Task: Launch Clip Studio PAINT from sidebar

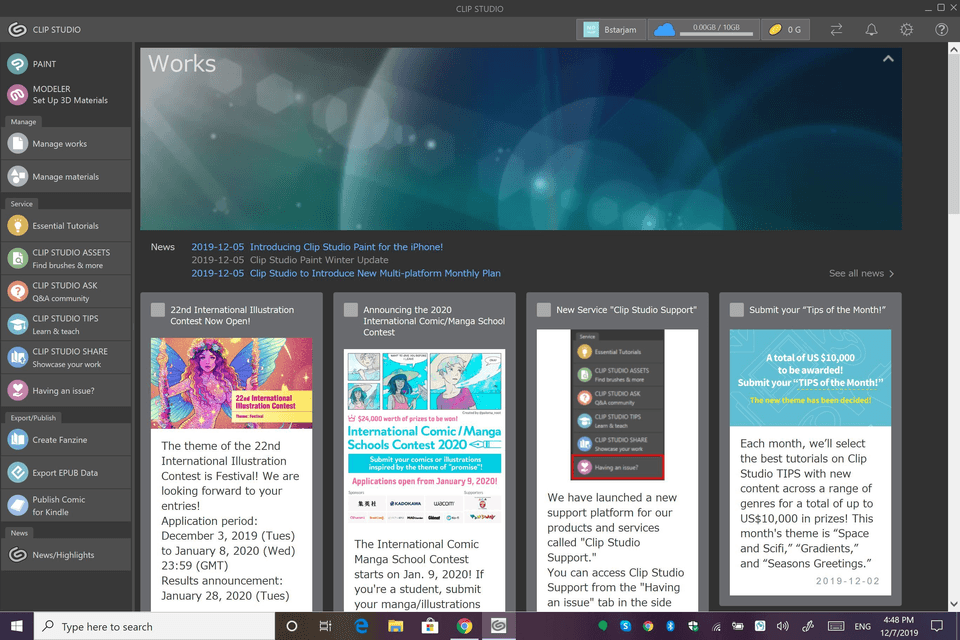Action: pyautogui.click(x=44, y=64)
